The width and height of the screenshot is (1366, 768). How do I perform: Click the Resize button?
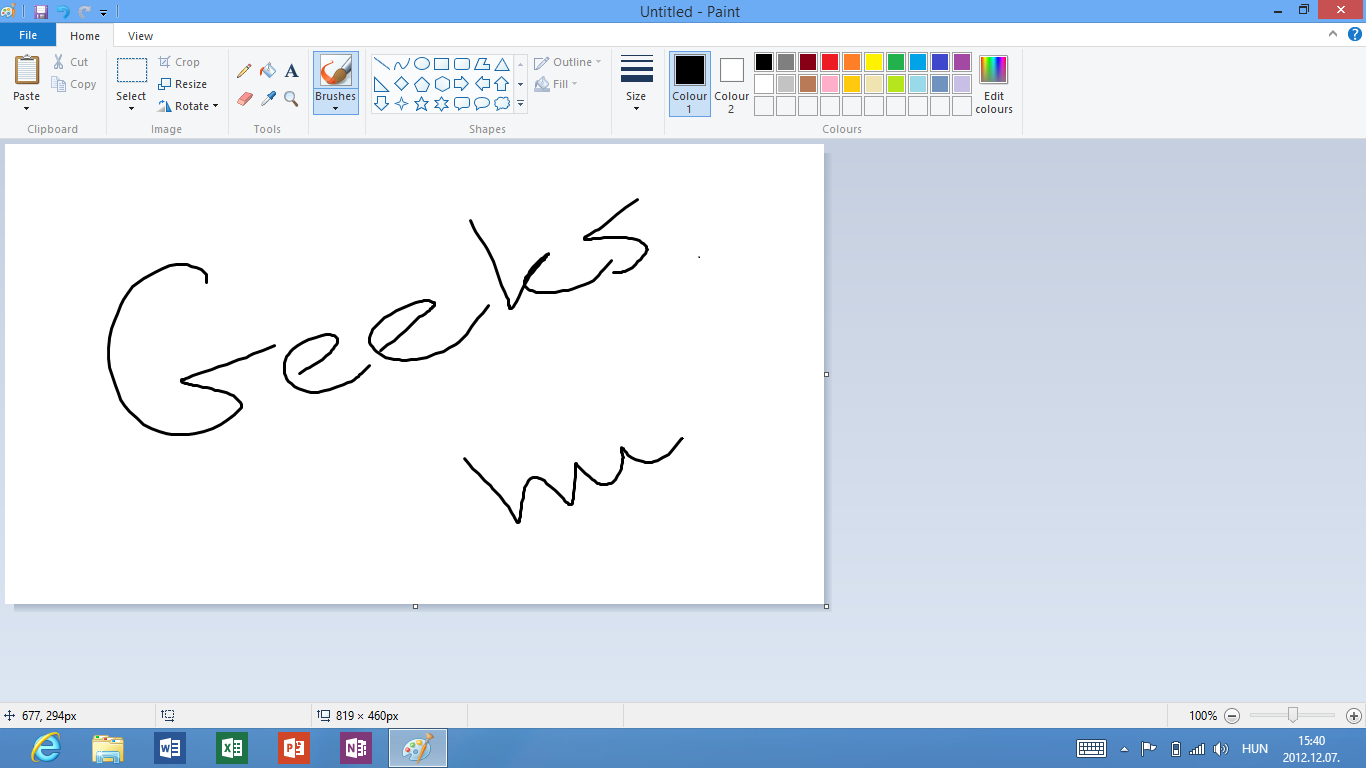183,84
